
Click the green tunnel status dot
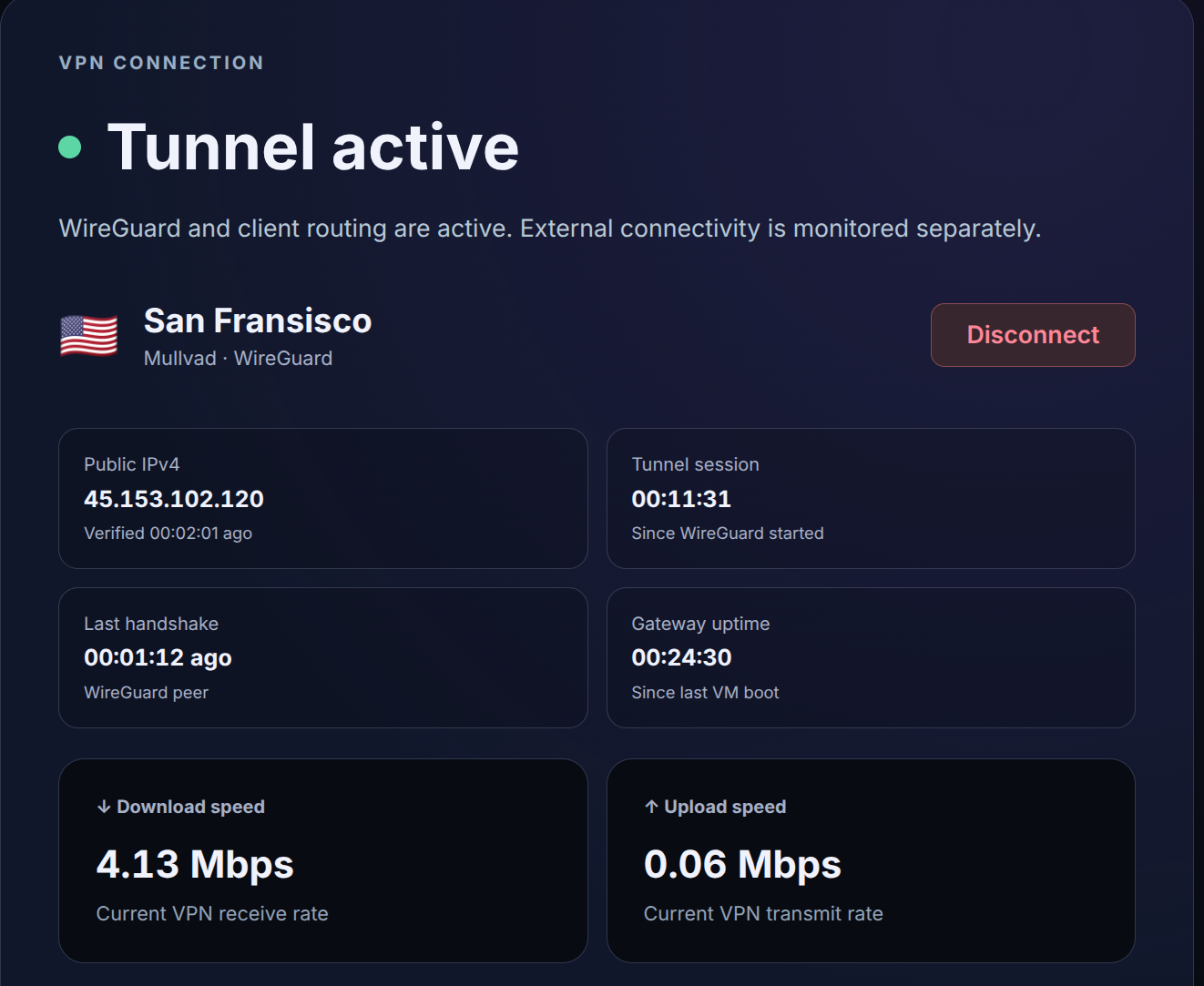tap(70, 147)
